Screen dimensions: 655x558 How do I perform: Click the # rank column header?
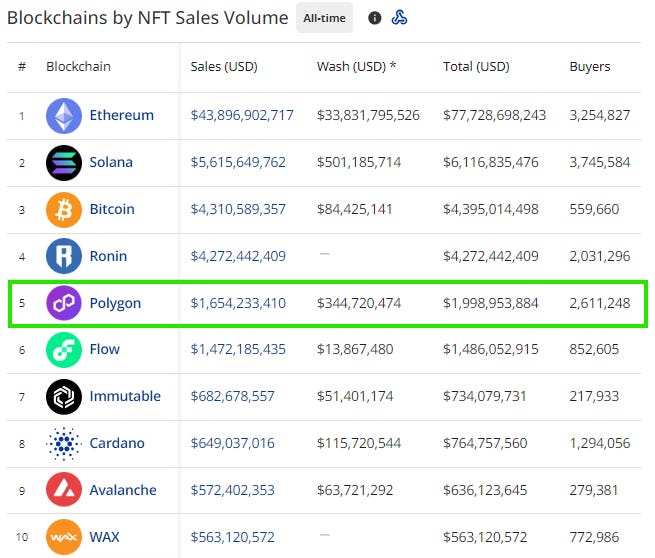(22, 66)
